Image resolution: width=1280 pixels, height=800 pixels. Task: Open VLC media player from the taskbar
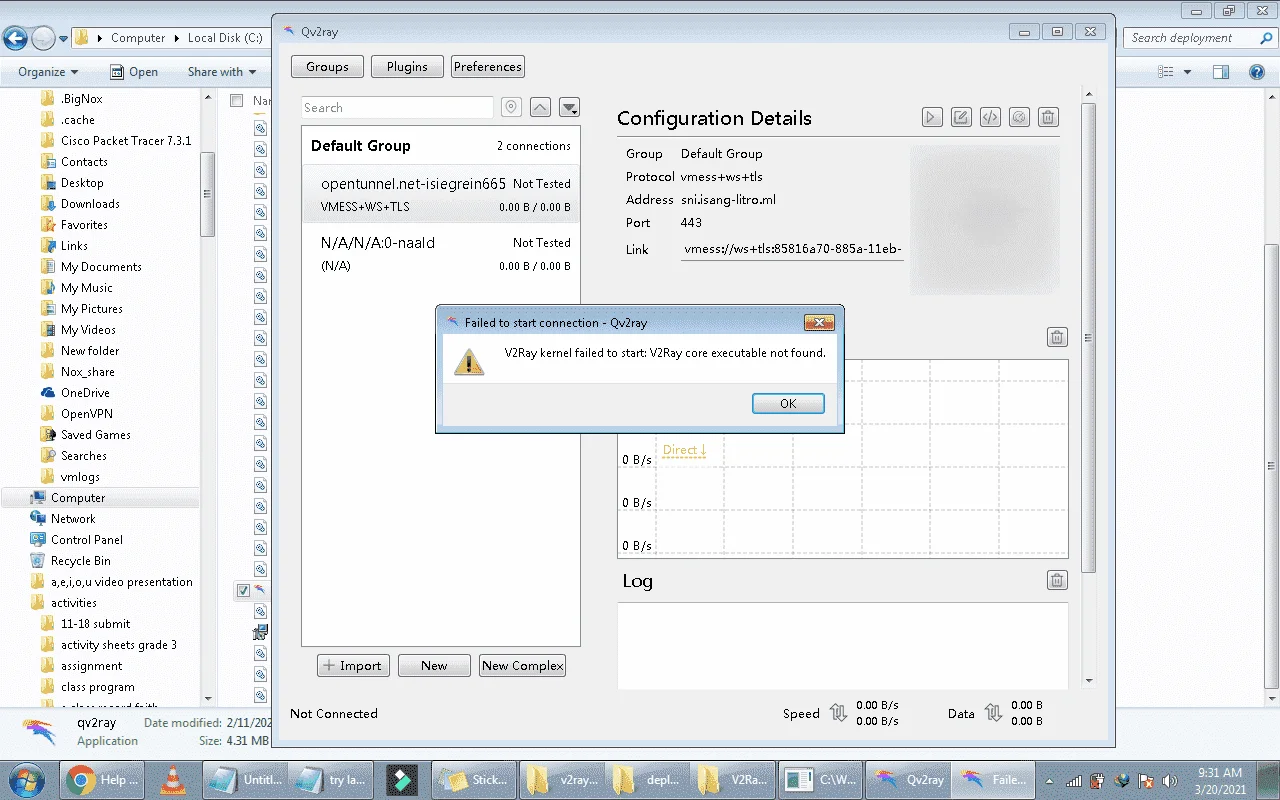coord(173,780)
